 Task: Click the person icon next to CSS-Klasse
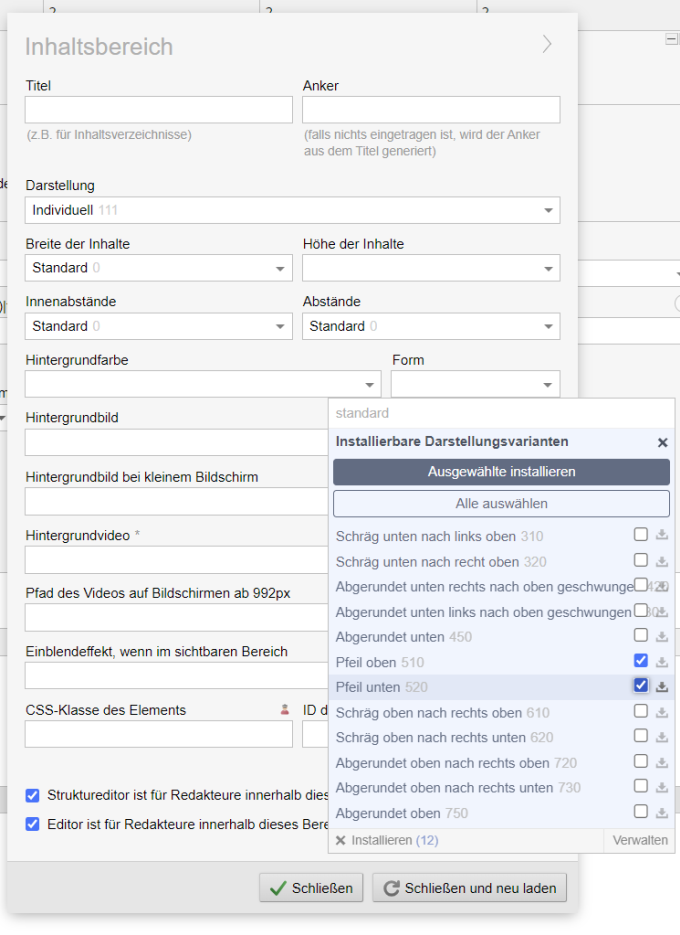(284, 710)
